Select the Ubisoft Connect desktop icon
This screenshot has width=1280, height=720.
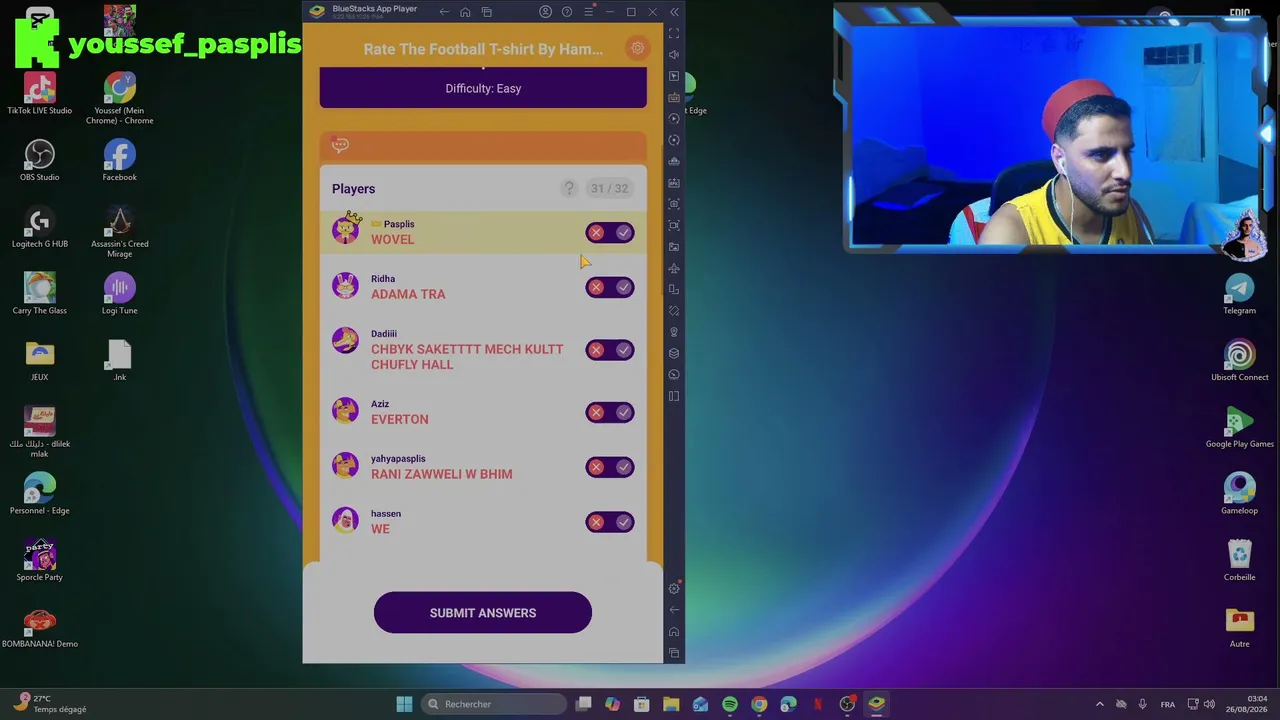point(1239,361)
